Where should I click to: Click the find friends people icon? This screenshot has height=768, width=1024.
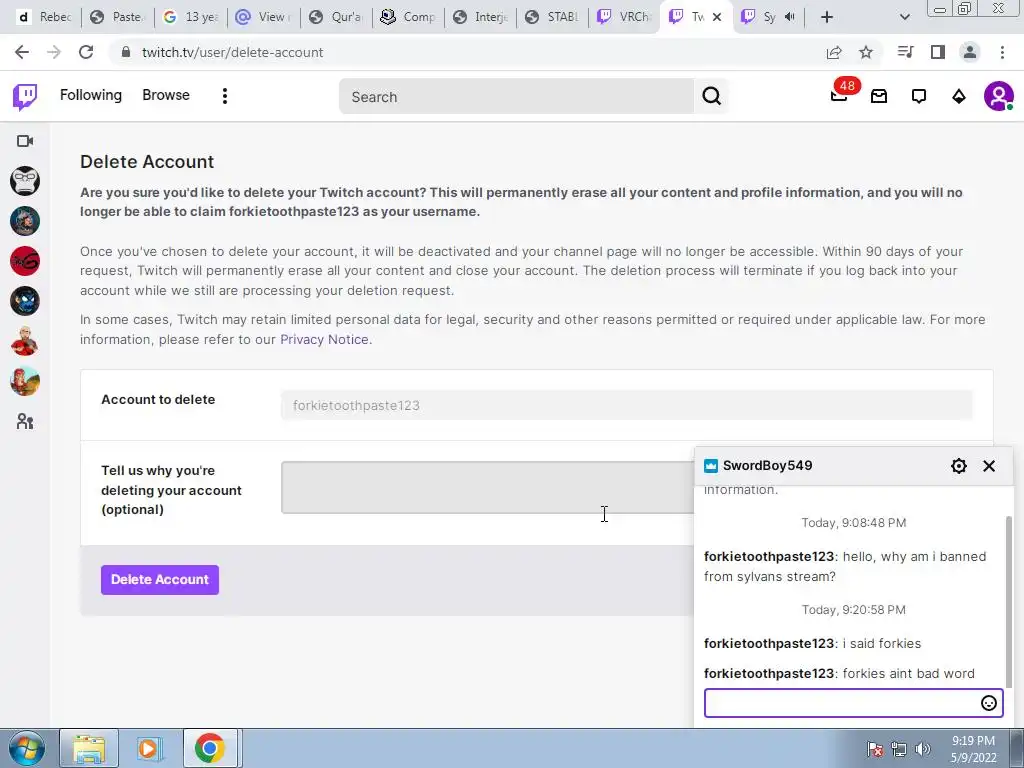[x=25, y=421]
